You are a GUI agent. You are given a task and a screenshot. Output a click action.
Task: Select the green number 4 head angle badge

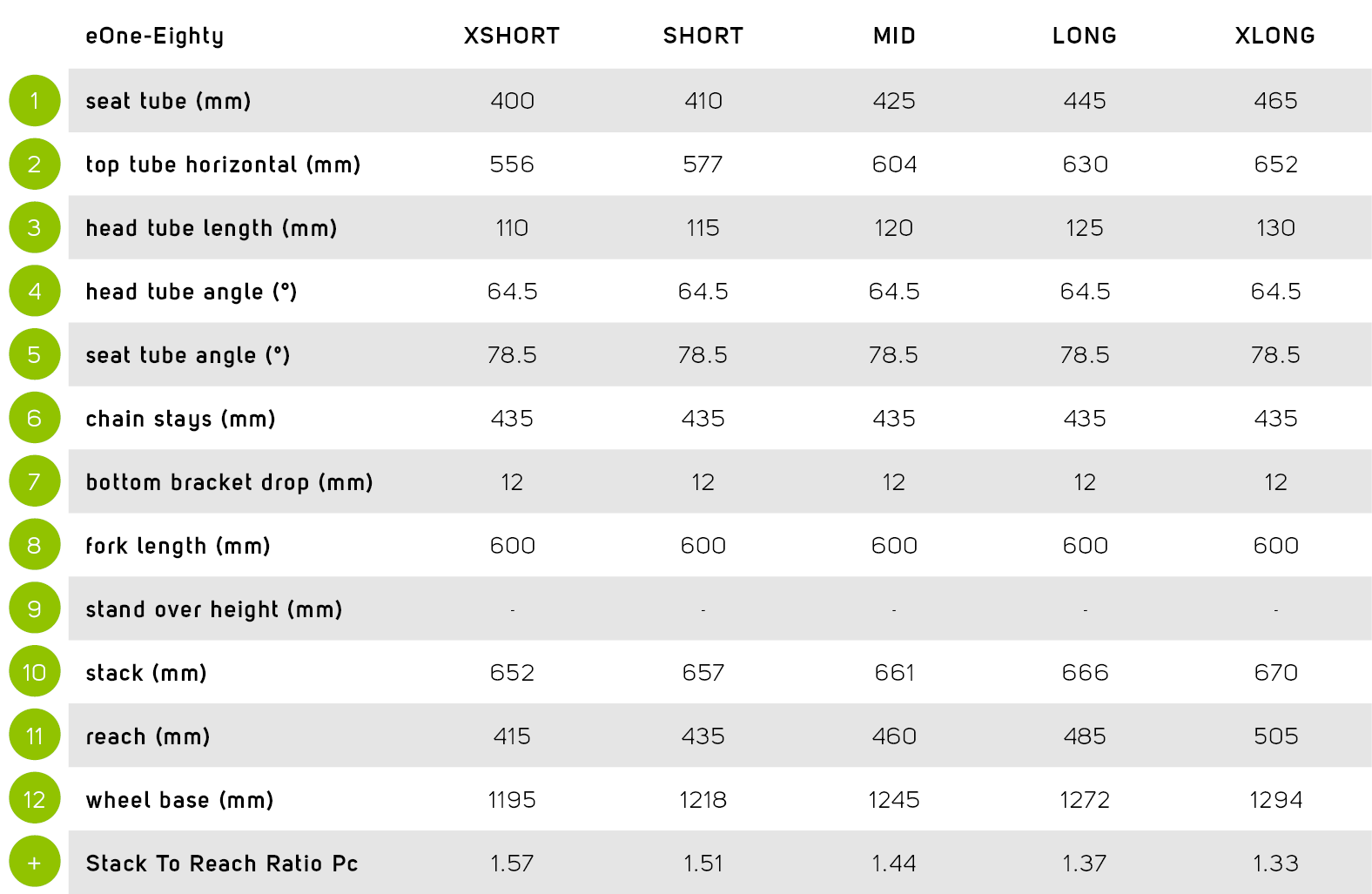[34, 292]
